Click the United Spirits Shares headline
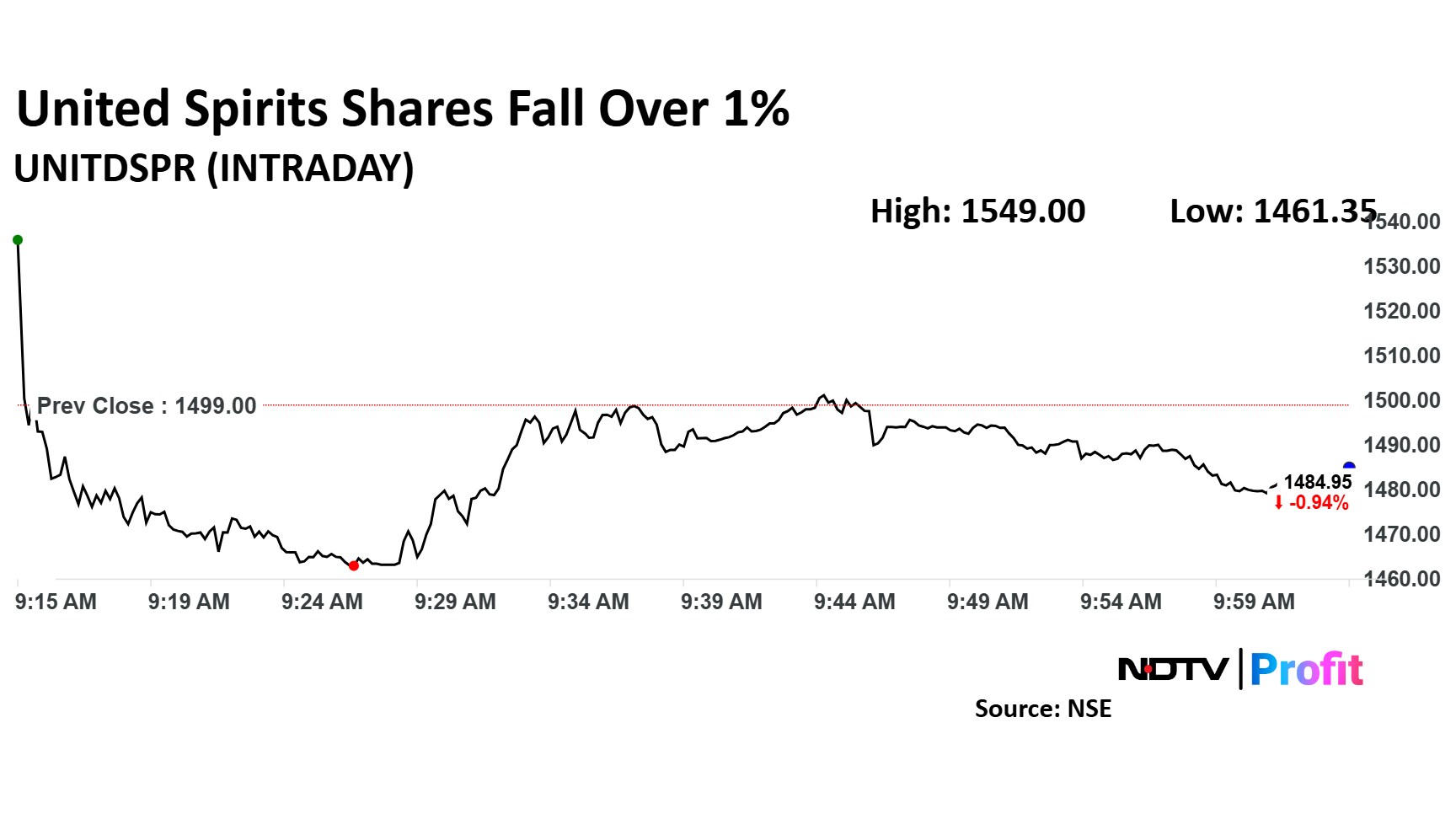Viewport: 1456px width, 819px height. click(403, 110)
